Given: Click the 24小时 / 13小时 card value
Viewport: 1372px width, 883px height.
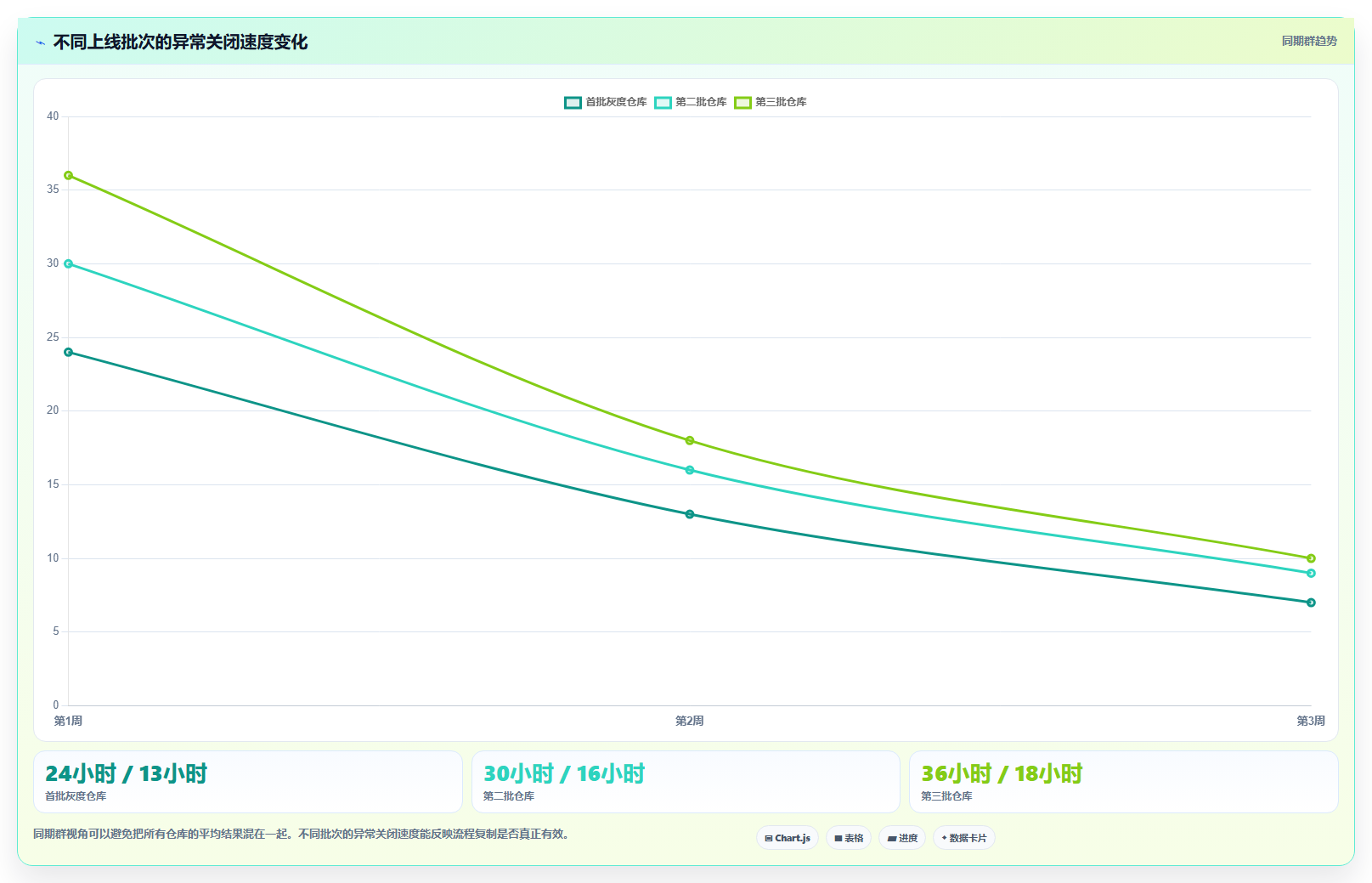Looking at the screenshot, I should [x=127, y=773].
